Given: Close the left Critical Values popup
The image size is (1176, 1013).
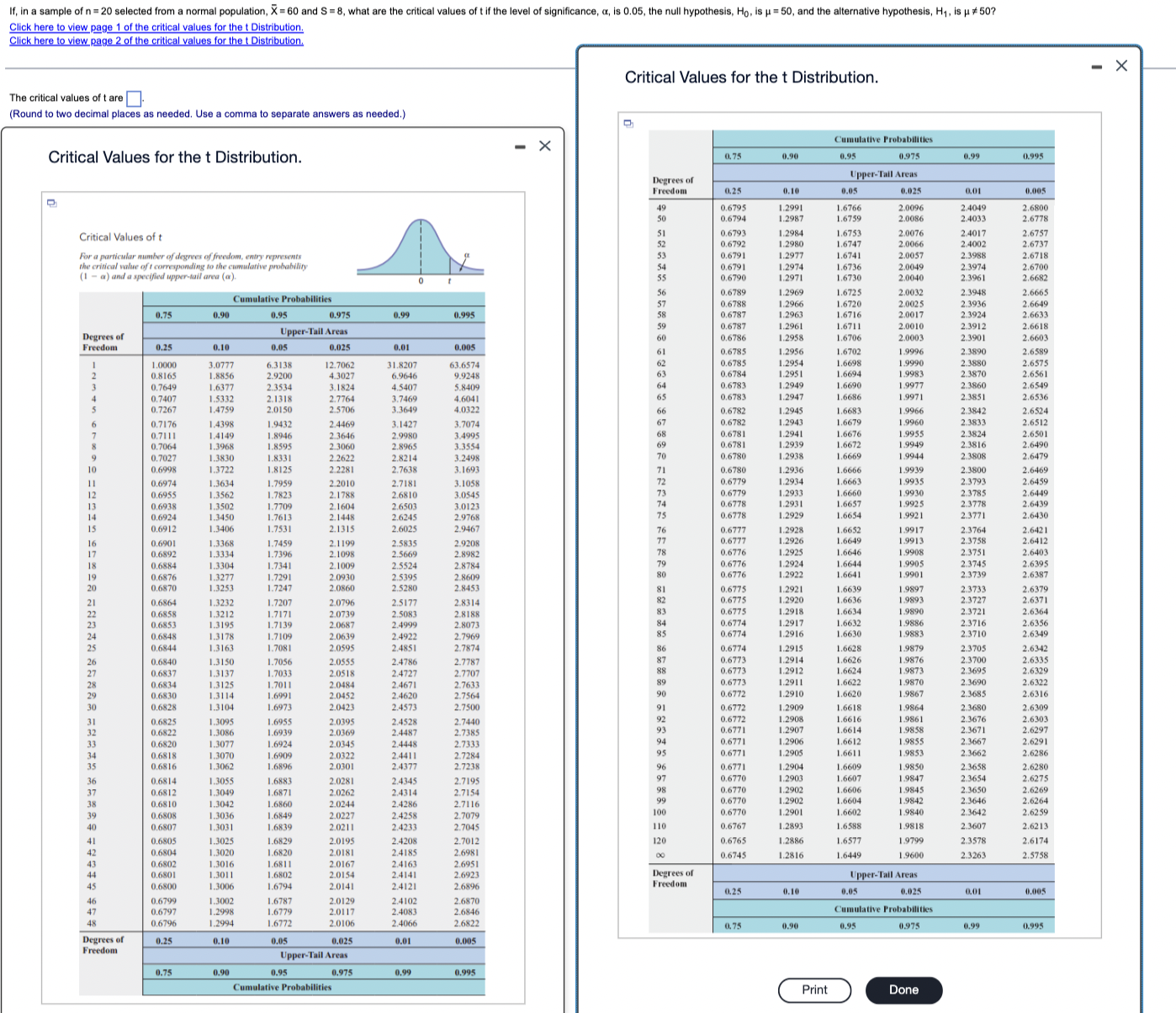Looking at the screenshot, I should pos(545,146).
